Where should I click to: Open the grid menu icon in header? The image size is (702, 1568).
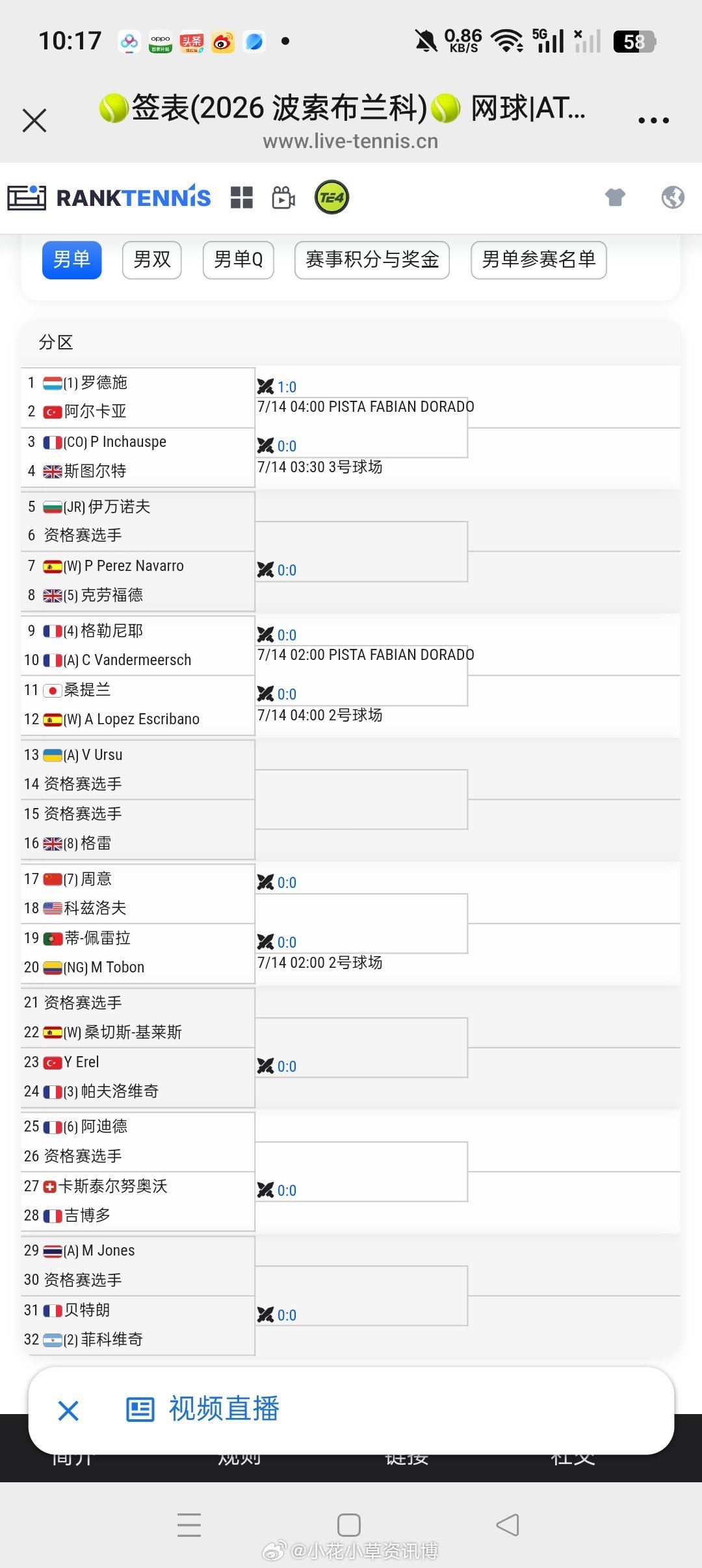(x=242, y=197)
